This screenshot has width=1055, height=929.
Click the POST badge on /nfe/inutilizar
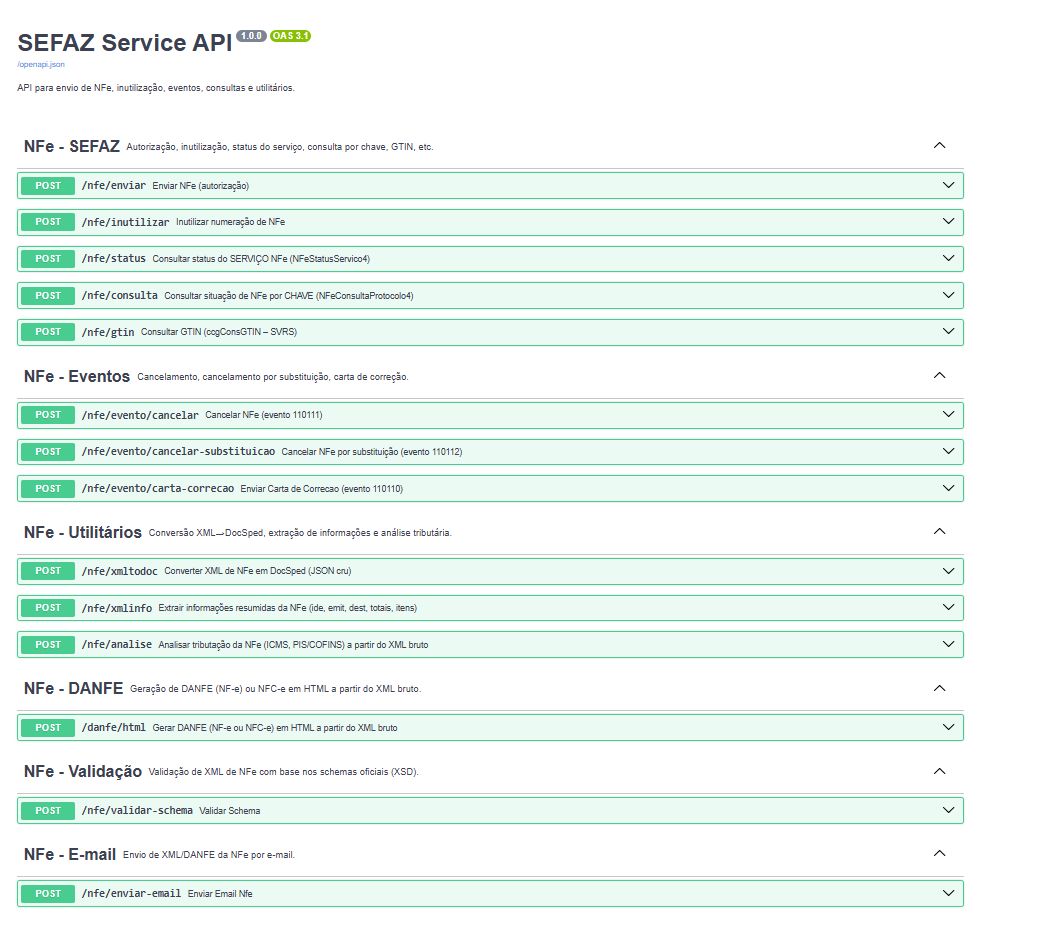tap(46, 222)
